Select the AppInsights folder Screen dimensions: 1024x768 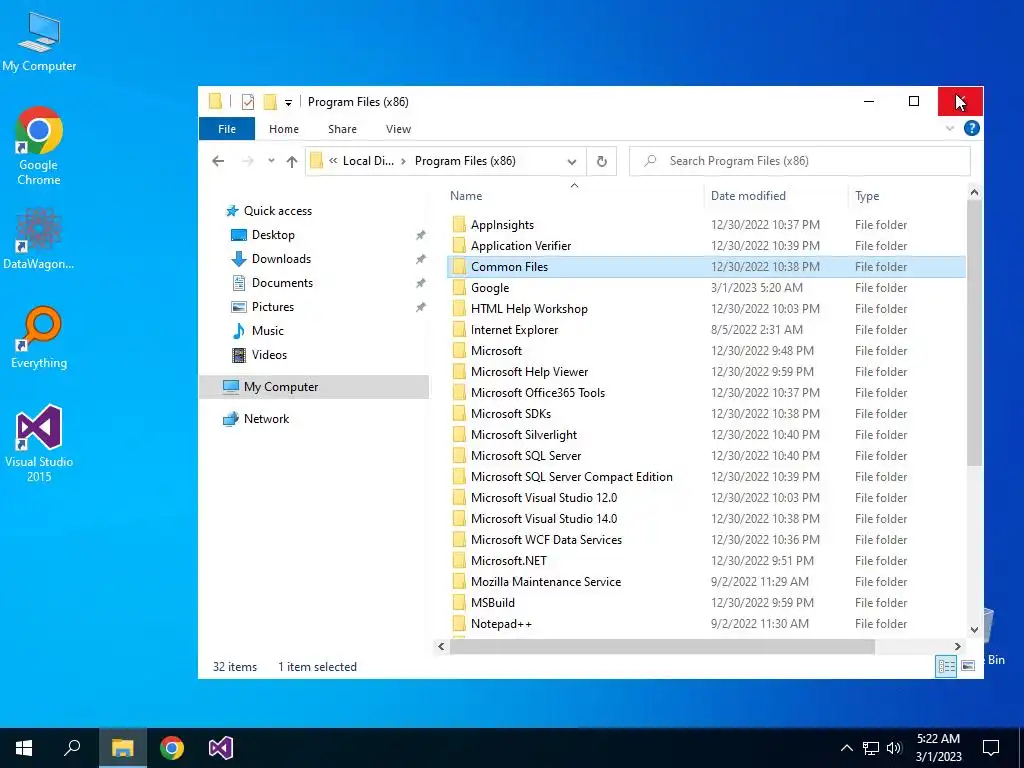pos(706,225)
